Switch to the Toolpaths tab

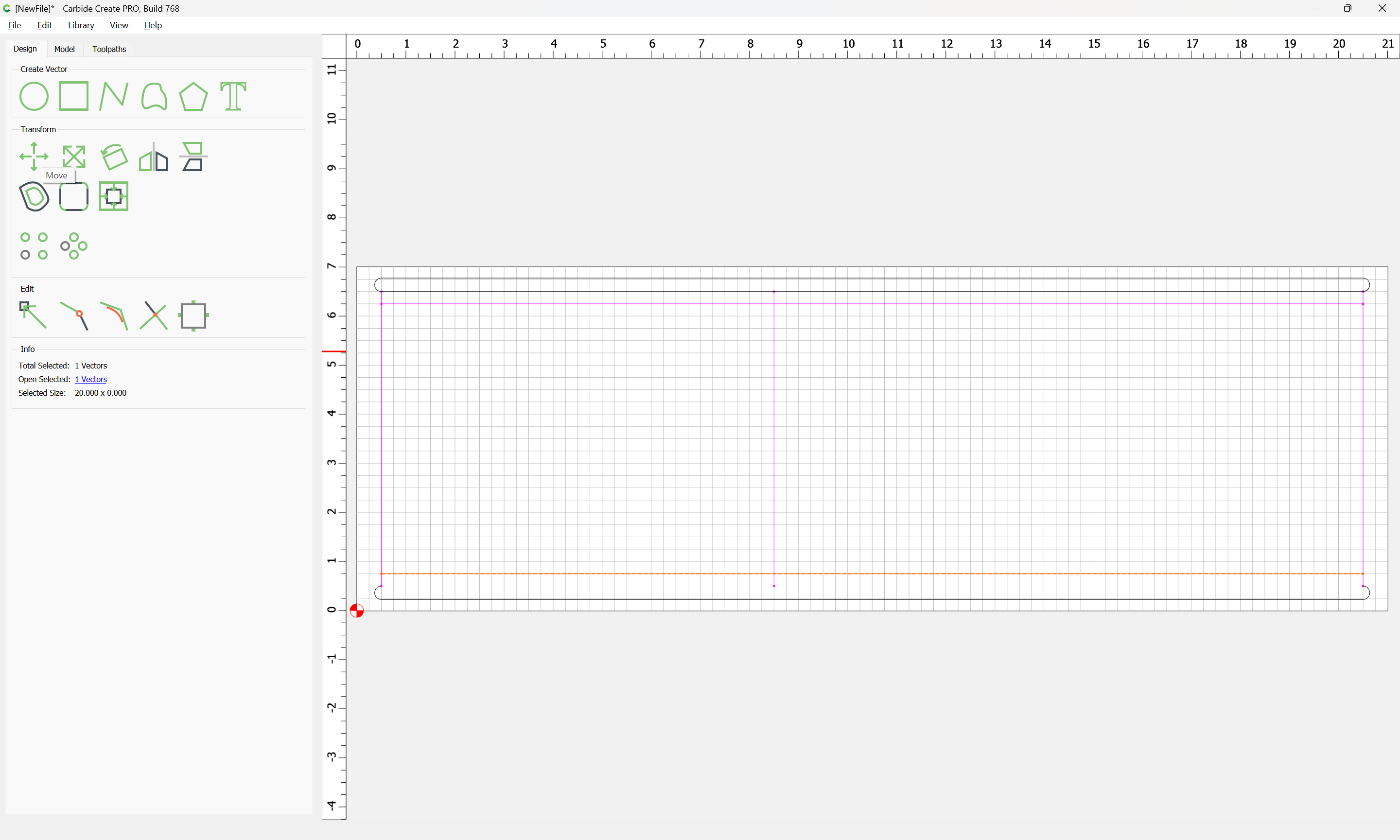pos(109,49)
